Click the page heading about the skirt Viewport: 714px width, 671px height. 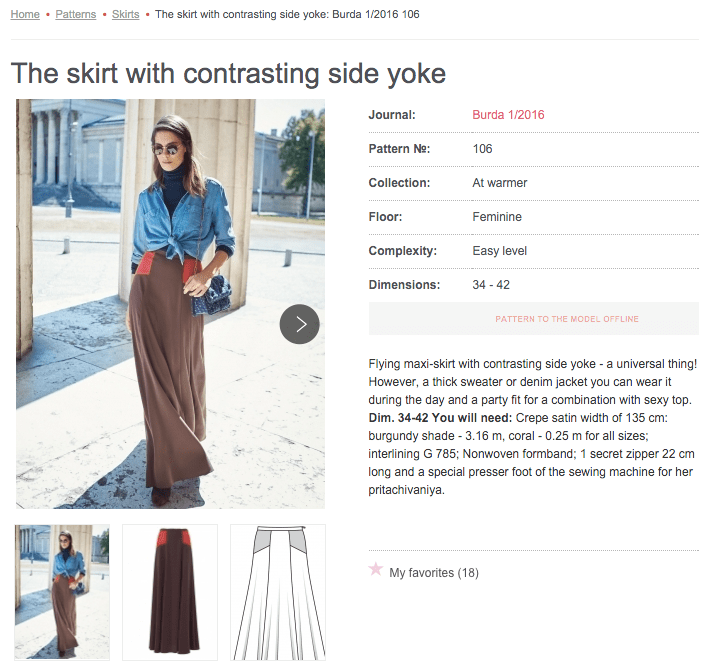coord(228,74)
